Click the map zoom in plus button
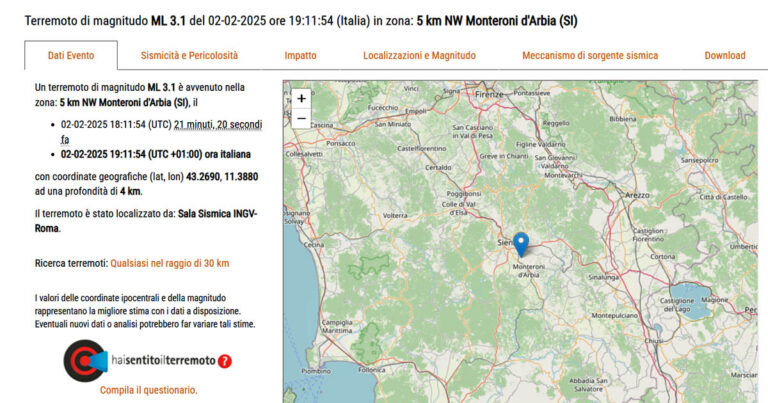Viewport: 768px width, 403px height. coord(301,98)
